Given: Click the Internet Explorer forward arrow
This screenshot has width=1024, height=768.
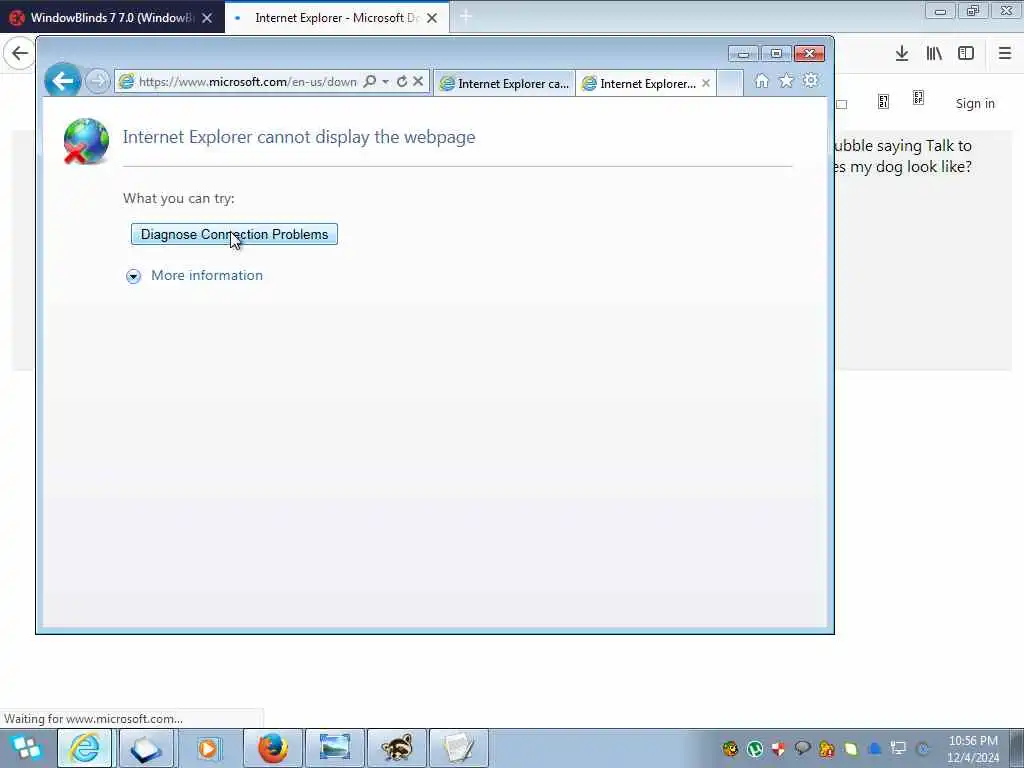Looking at the screenshot, I should coord(97,82).
